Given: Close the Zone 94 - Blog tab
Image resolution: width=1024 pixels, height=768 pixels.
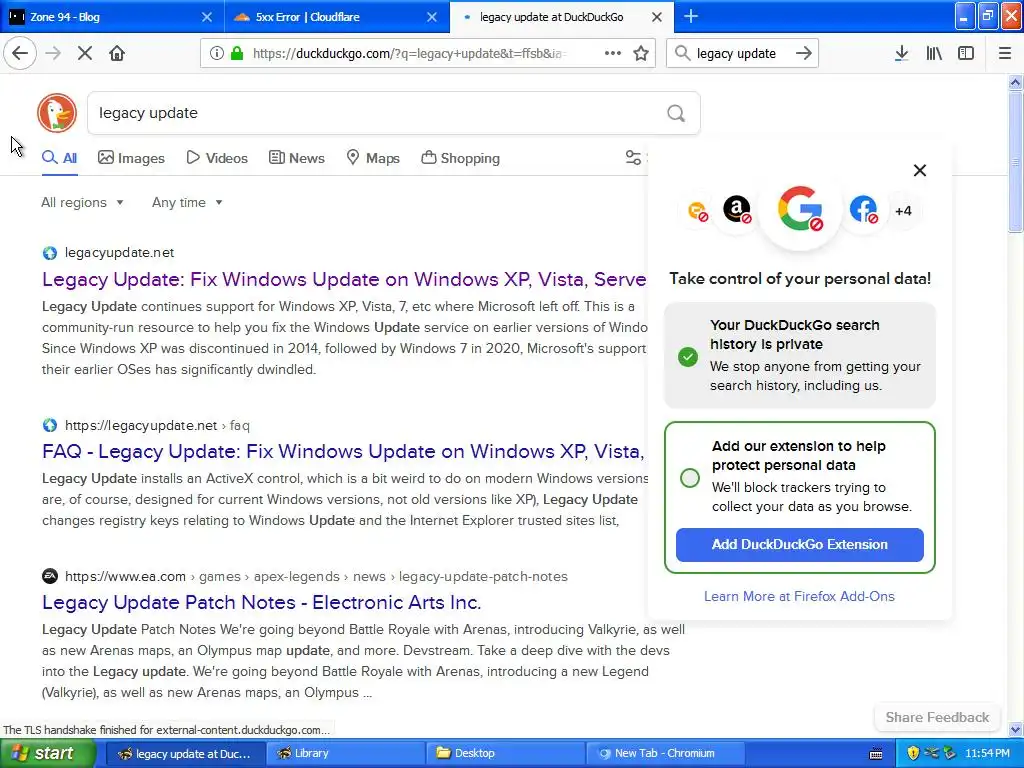Looking at the screenshot, I should click(206, 17).
